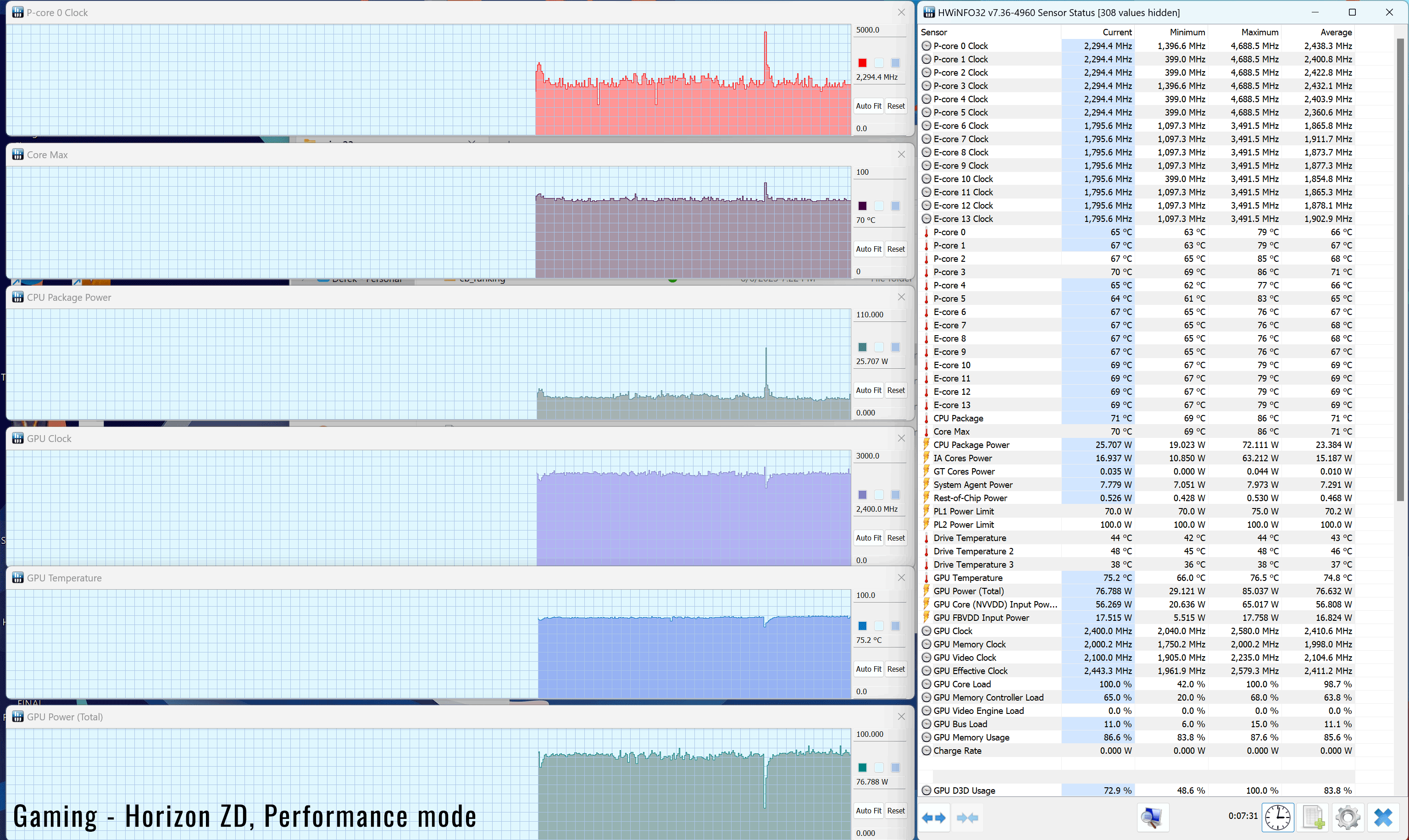Click the Maximum column header
Screen dimensions: 1409x840
pos(1244,32)
